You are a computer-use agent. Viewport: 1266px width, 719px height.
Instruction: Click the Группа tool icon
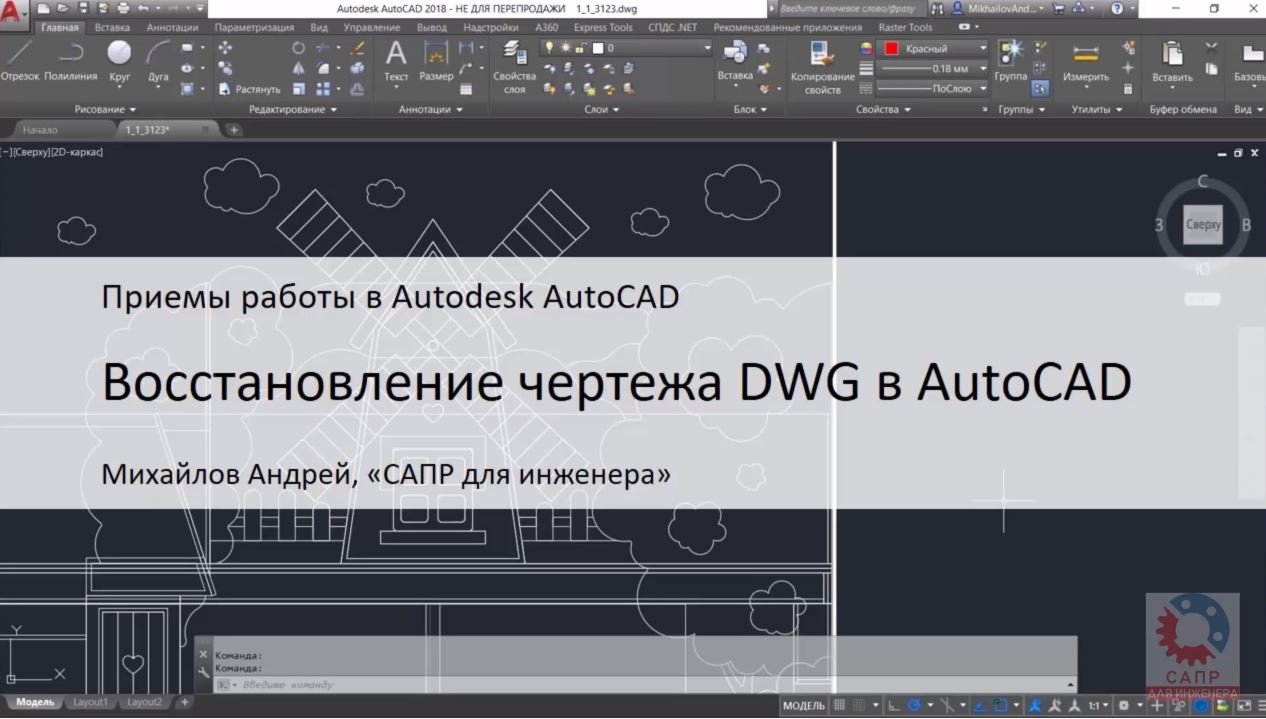click(1011, 60)
